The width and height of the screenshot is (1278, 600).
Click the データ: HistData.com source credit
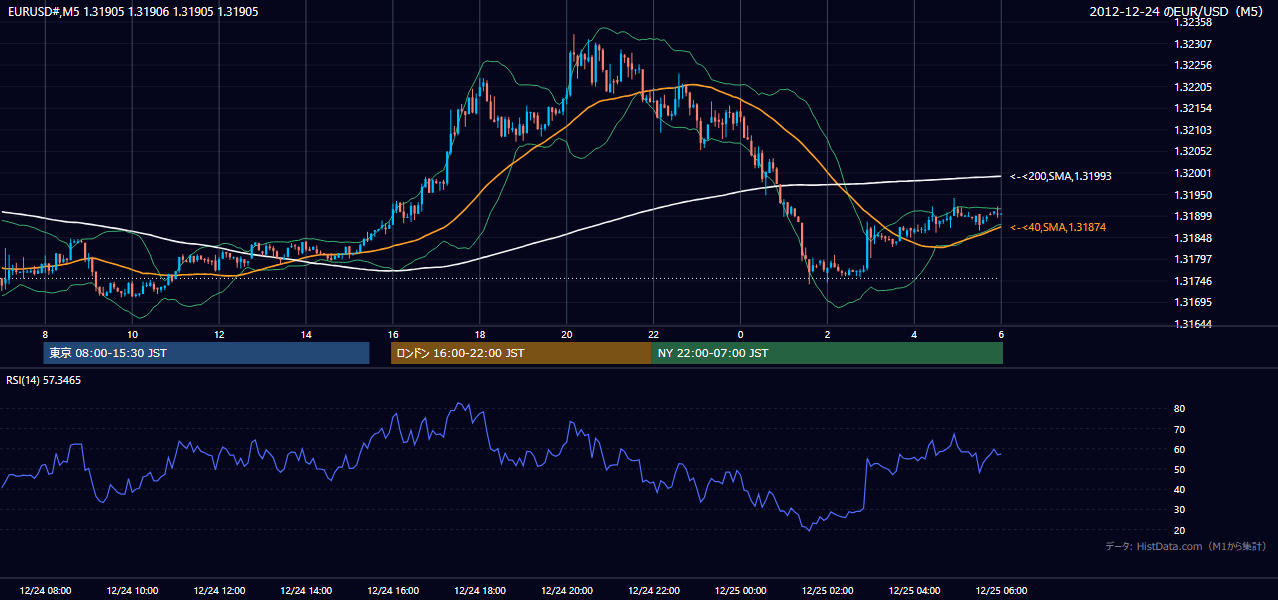pos(1186,547)
